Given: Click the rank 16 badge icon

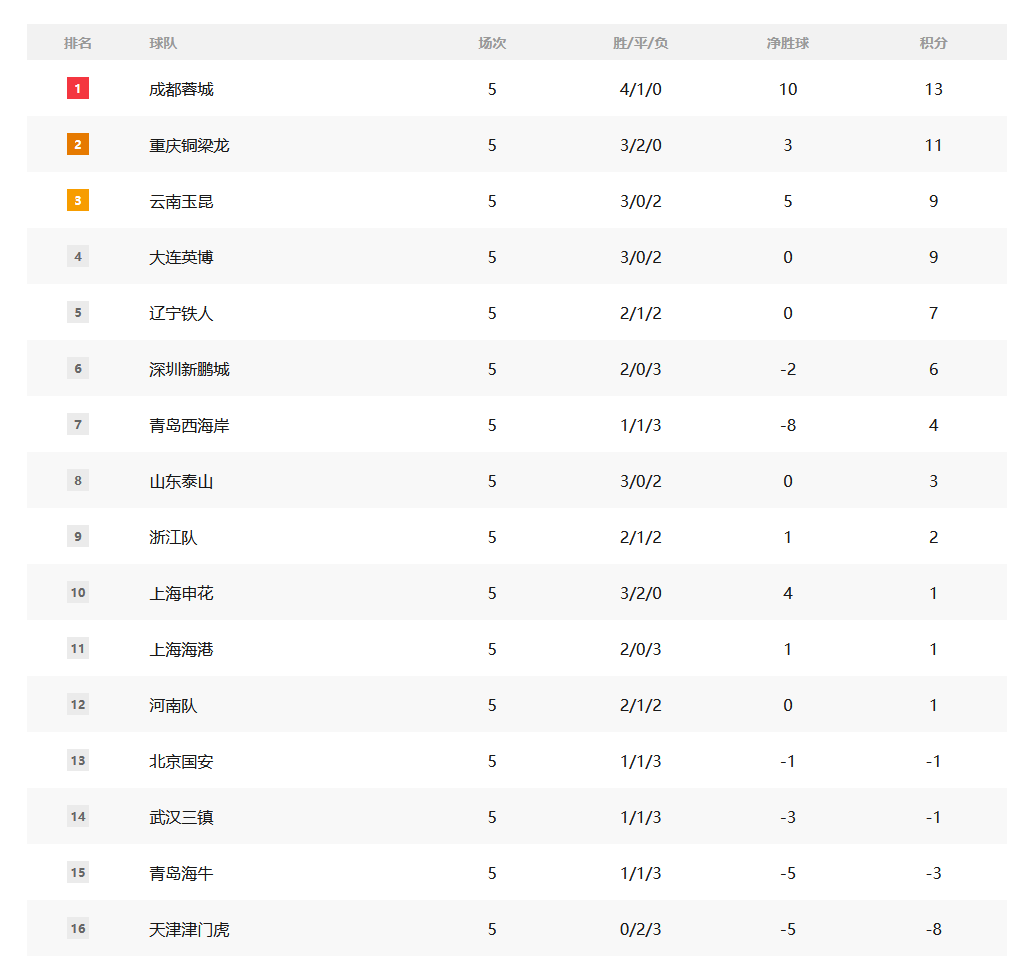Looking at the screenshot, I should [x=78, y=929].
